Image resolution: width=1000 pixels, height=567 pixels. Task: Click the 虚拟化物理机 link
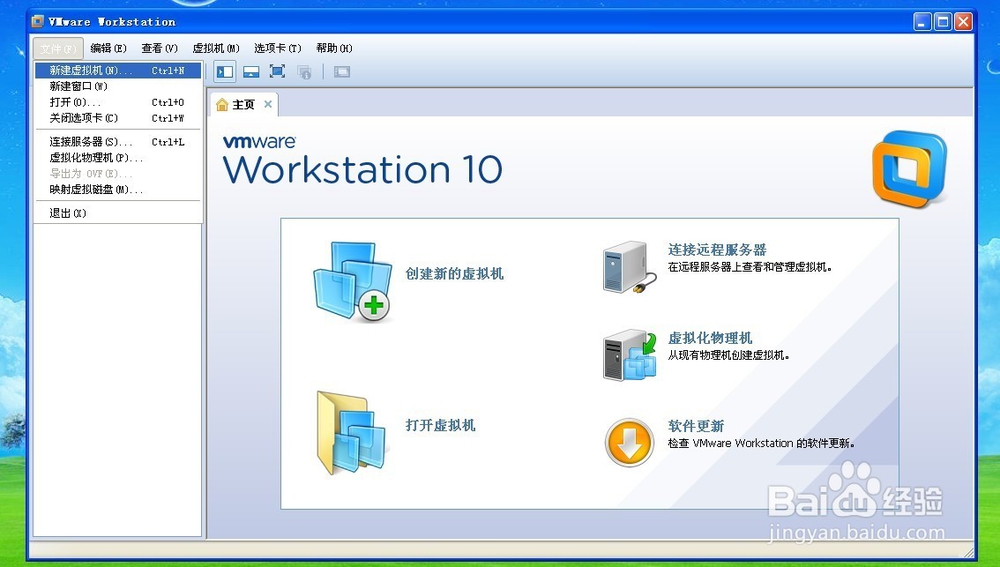(710, 338)
